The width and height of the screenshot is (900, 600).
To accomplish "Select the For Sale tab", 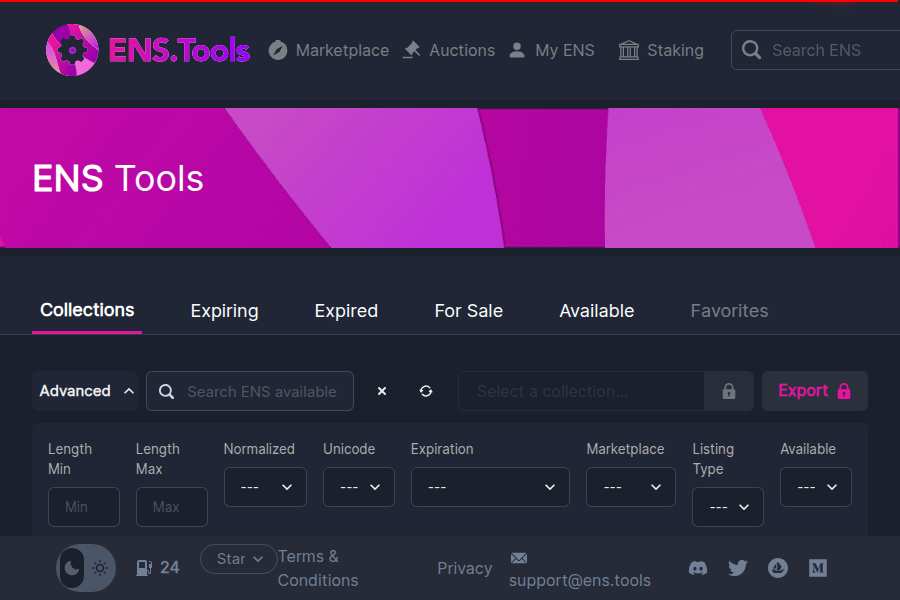I will click(468, 311).
